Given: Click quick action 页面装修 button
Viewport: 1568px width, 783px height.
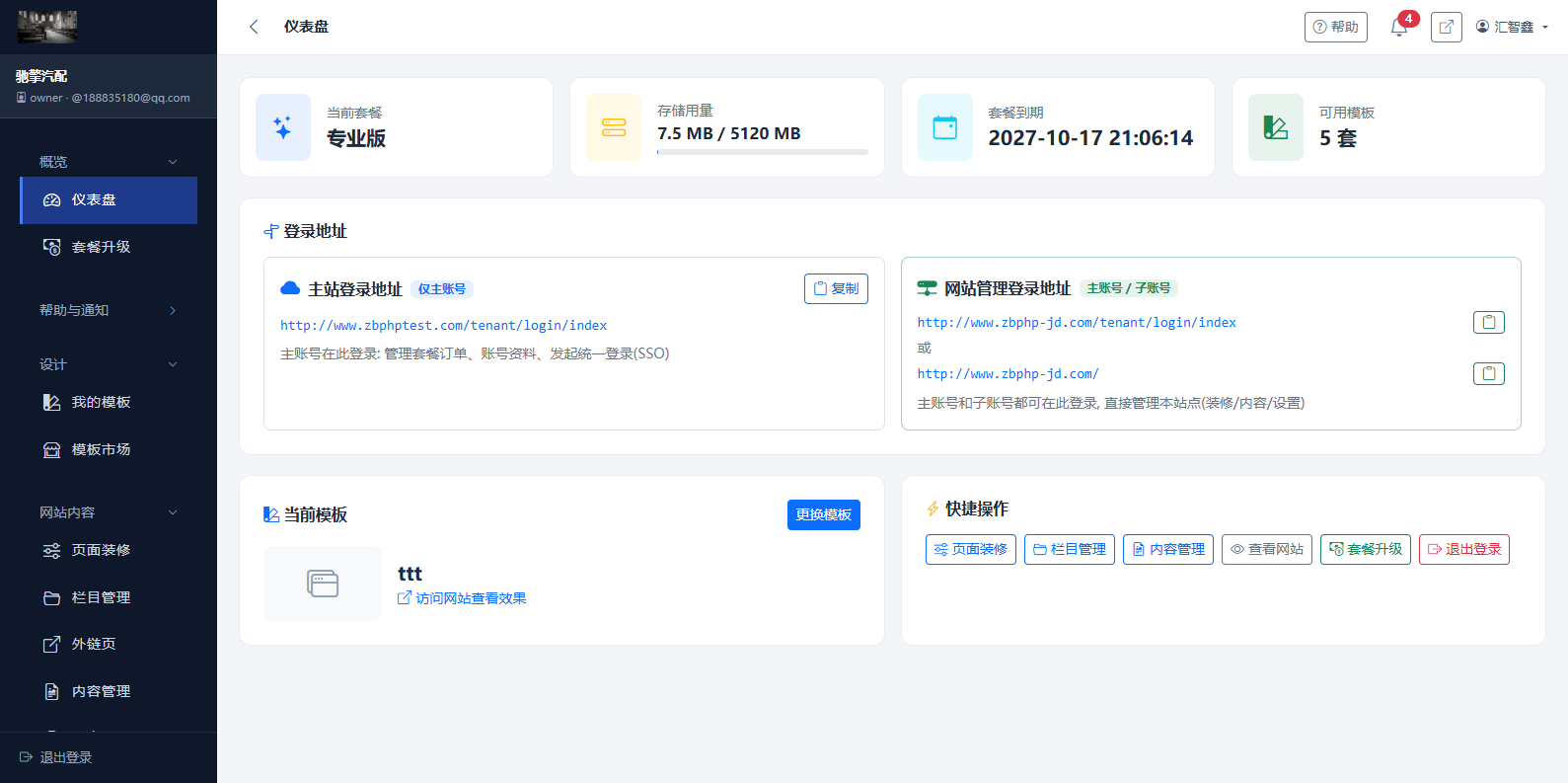Looking at the screenshot, I should [971, 549].
